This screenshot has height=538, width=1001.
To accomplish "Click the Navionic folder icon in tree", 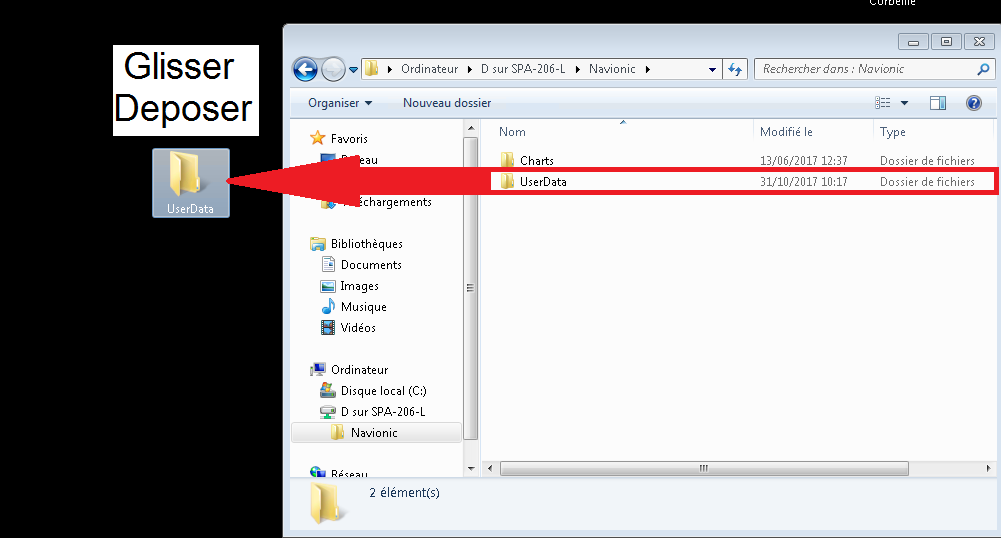I will click(338, 432).
